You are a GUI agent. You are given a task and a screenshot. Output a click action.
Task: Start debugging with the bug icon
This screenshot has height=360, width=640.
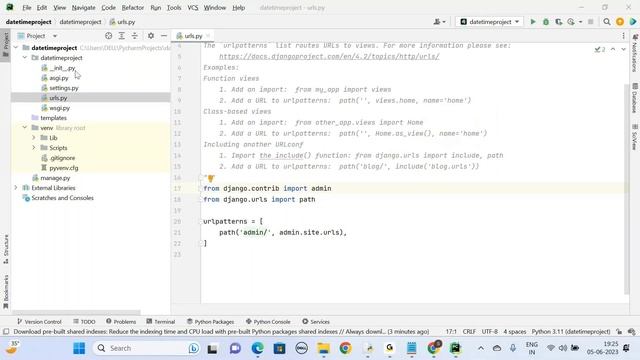(x=546, y=22)
